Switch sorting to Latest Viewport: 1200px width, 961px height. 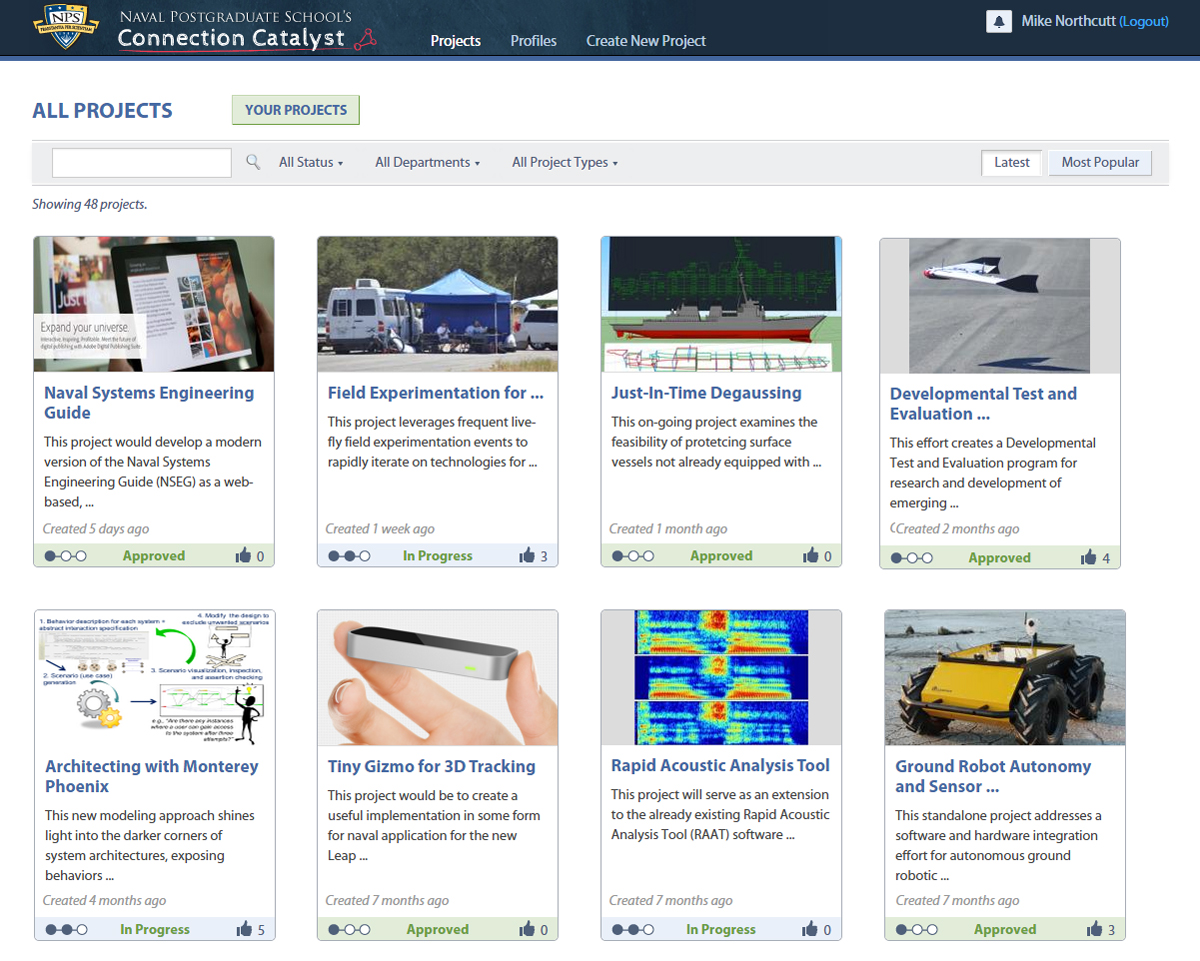coord(1011,162)
